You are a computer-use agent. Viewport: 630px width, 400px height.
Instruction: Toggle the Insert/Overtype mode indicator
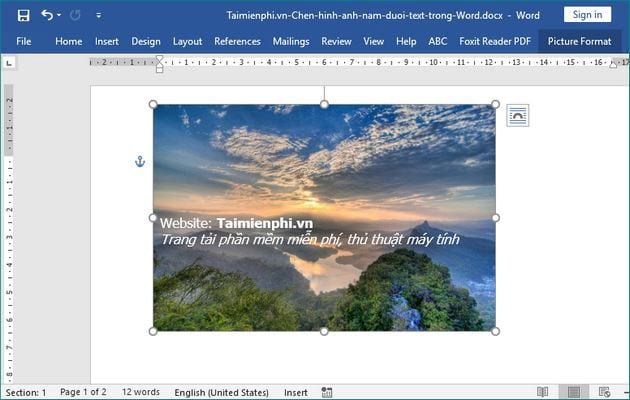[x=296, y=392]
